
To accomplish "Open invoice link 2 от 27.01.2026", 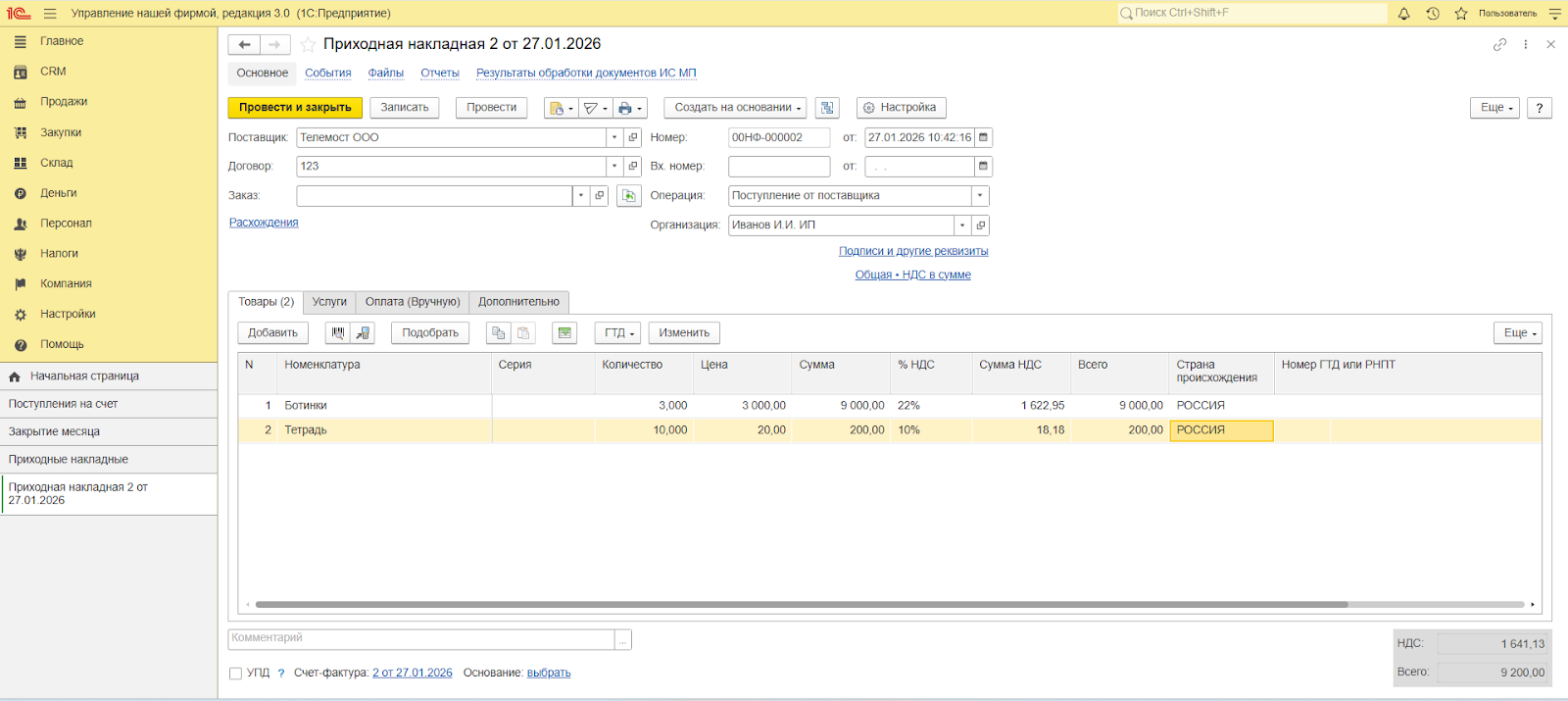I will [413, 673].
